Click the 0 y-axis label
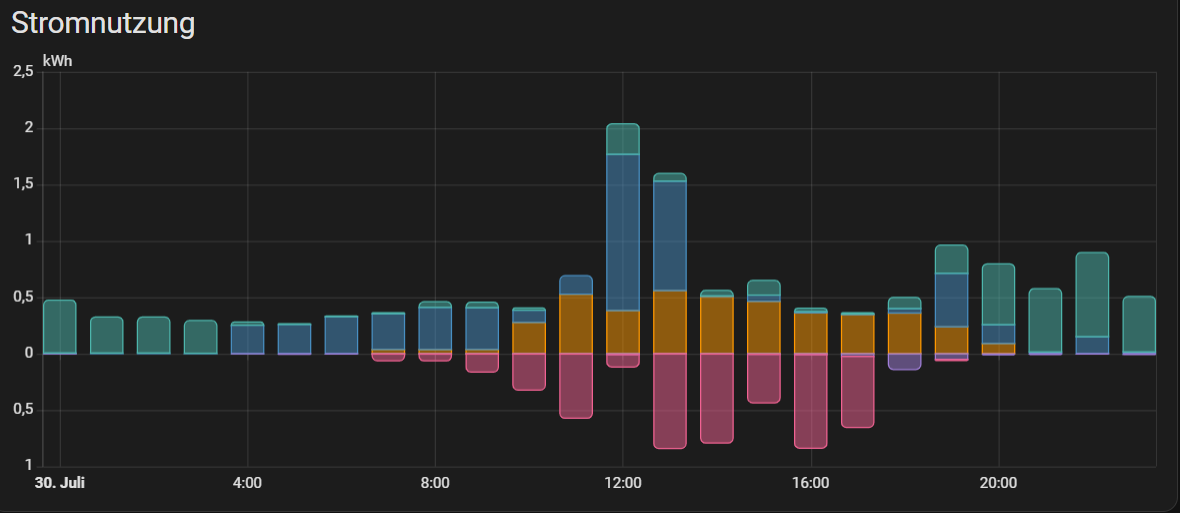This screenshot has width=1180, height=513. [30, 354]
